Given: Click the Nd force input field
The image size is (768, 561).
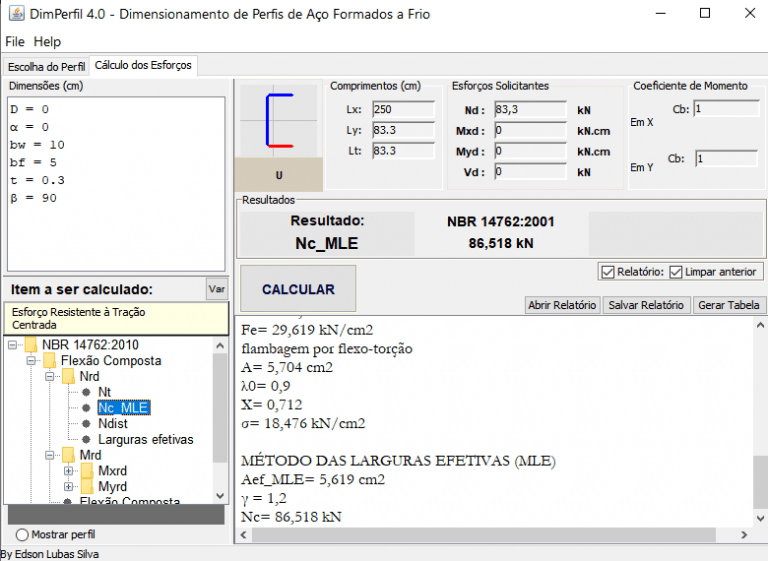Looking at the screenshot, I should tap(530, 109).
